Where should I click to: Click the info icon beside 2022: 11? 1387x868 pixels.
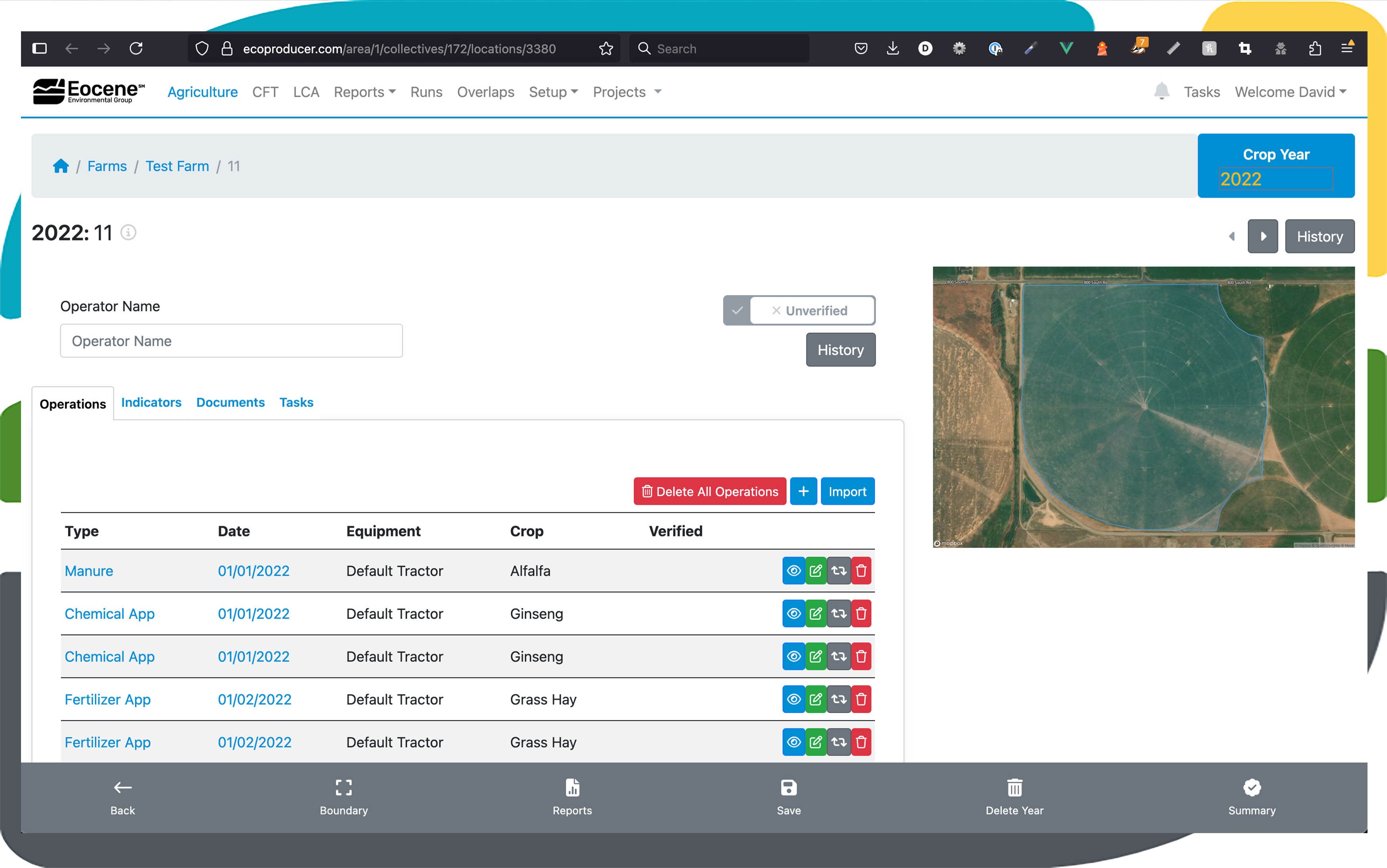(x=128, y=233)
